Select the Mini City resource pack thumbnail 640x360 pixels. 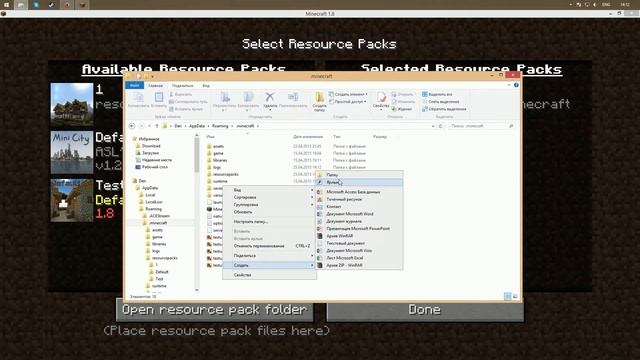tap(72, 152)
